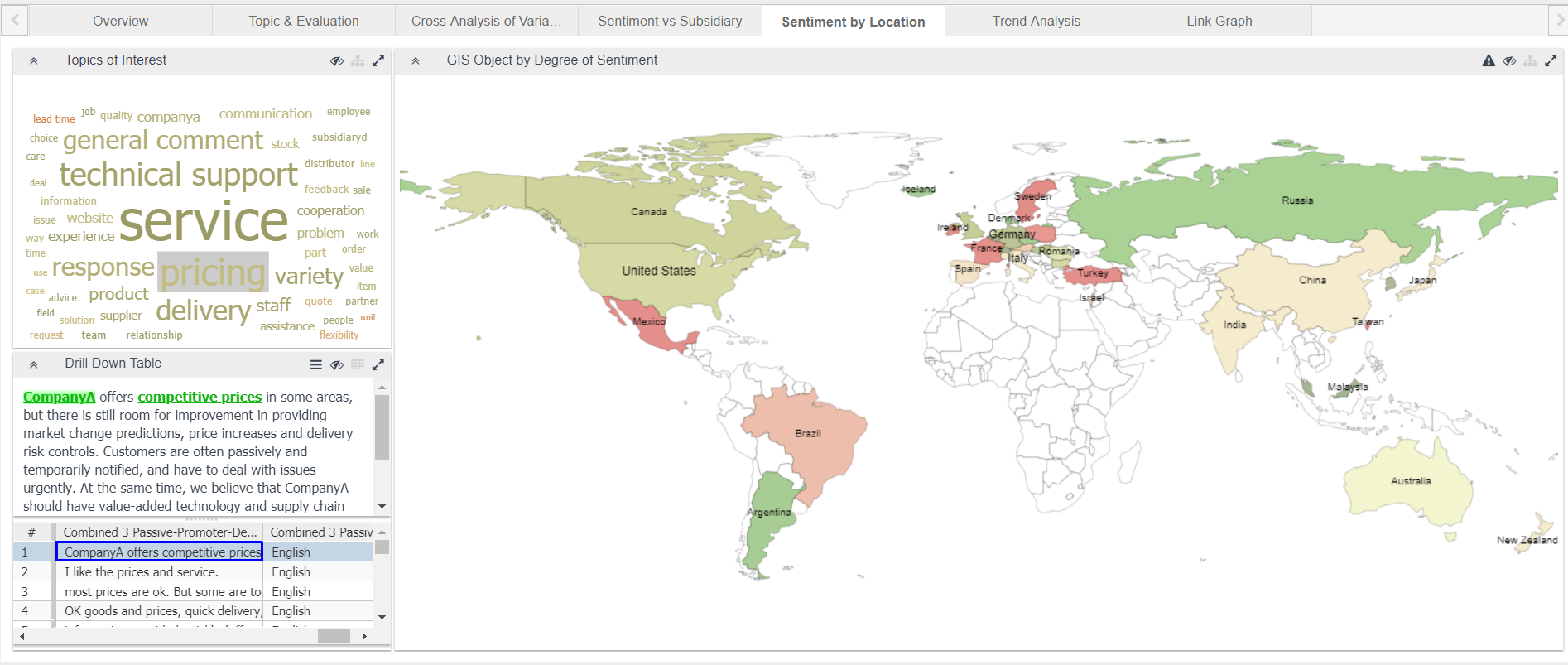Click hierarchy icon in GIS panel header
Viewport: 1568px width, 665px height.
(x=1530, y=60)
